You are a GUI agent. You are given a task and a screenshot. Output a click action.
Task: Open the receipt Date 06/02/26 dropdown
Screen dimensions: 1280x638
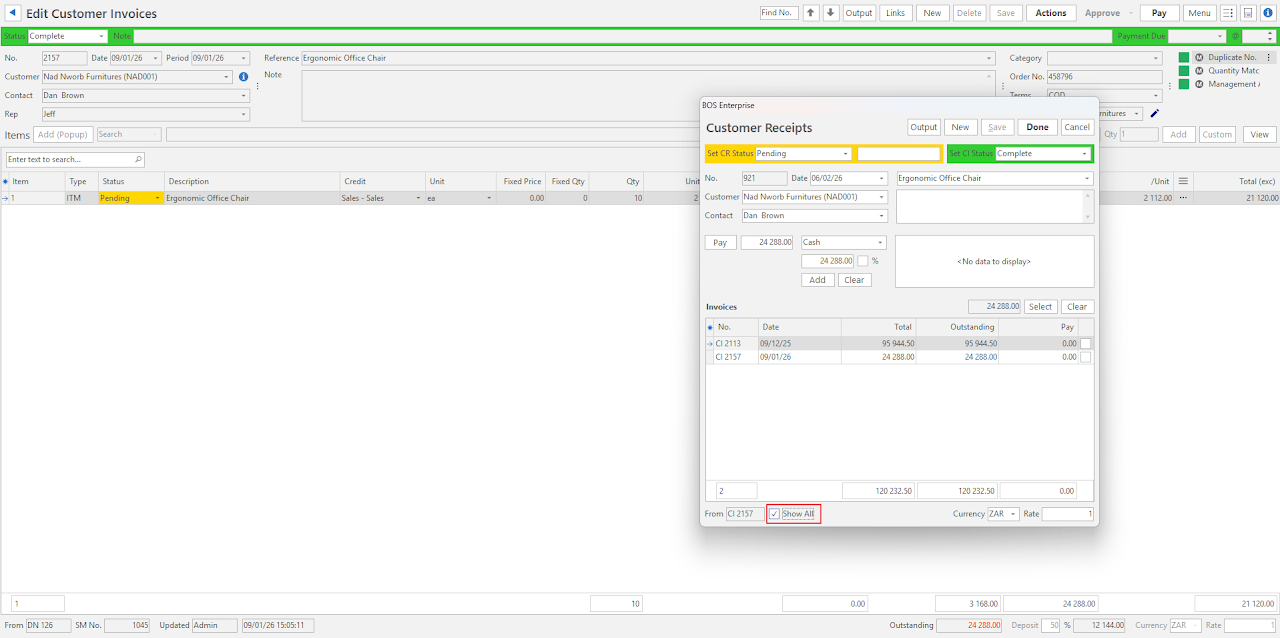click(x=881, y=179)
